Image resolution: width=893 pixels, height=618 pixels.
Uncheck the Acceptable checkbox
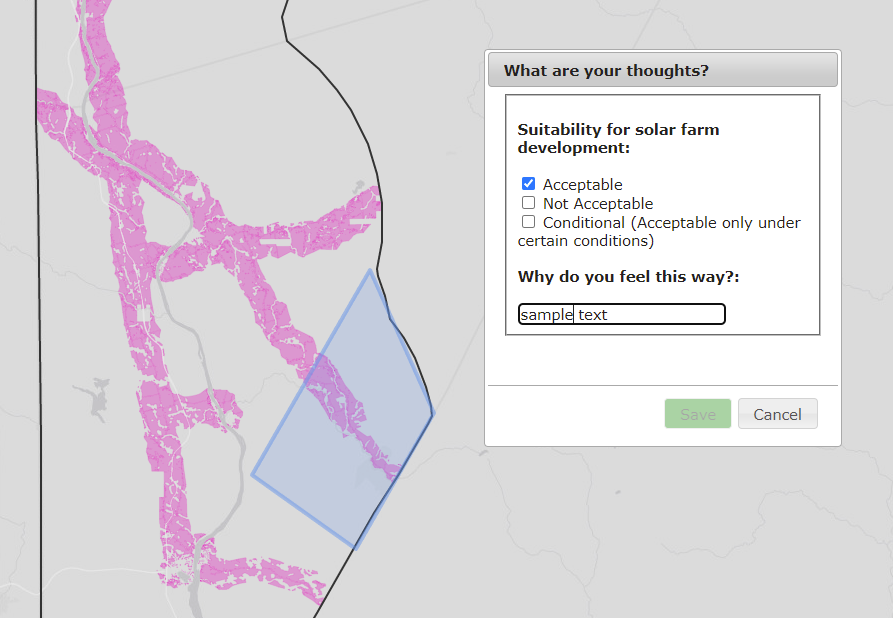click(528, 183)
